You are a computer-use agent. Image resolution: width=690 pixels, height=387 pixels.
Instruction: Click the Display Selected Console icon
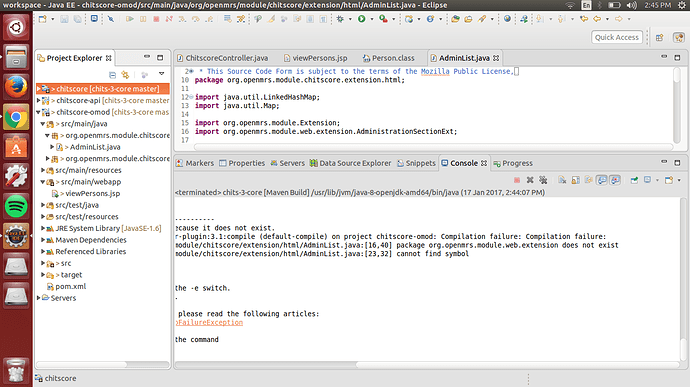[647, 180]
